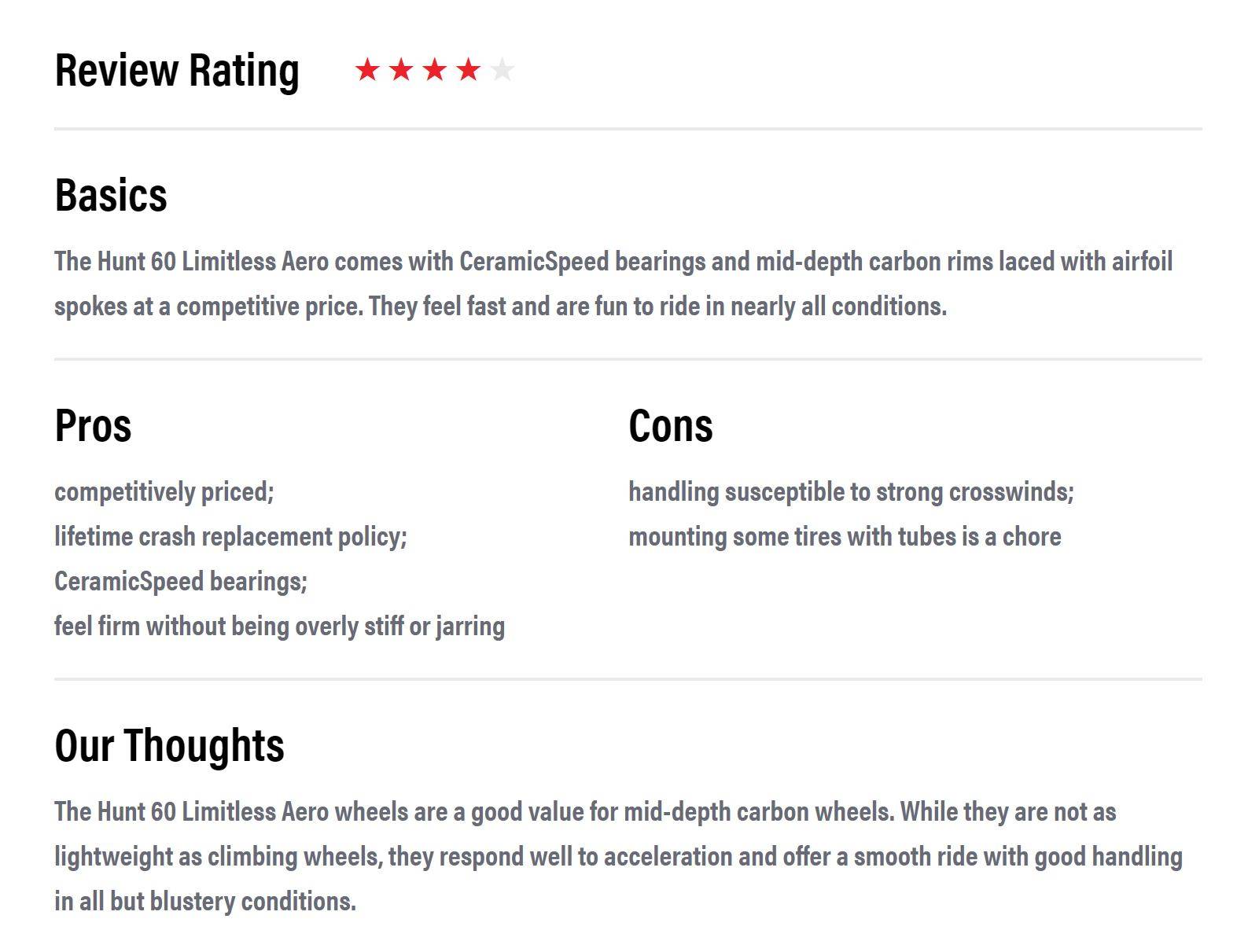Click the "mounting some tires with tubes" con
This screenshot has height=952, width=1248.
[x=845, y=536]
